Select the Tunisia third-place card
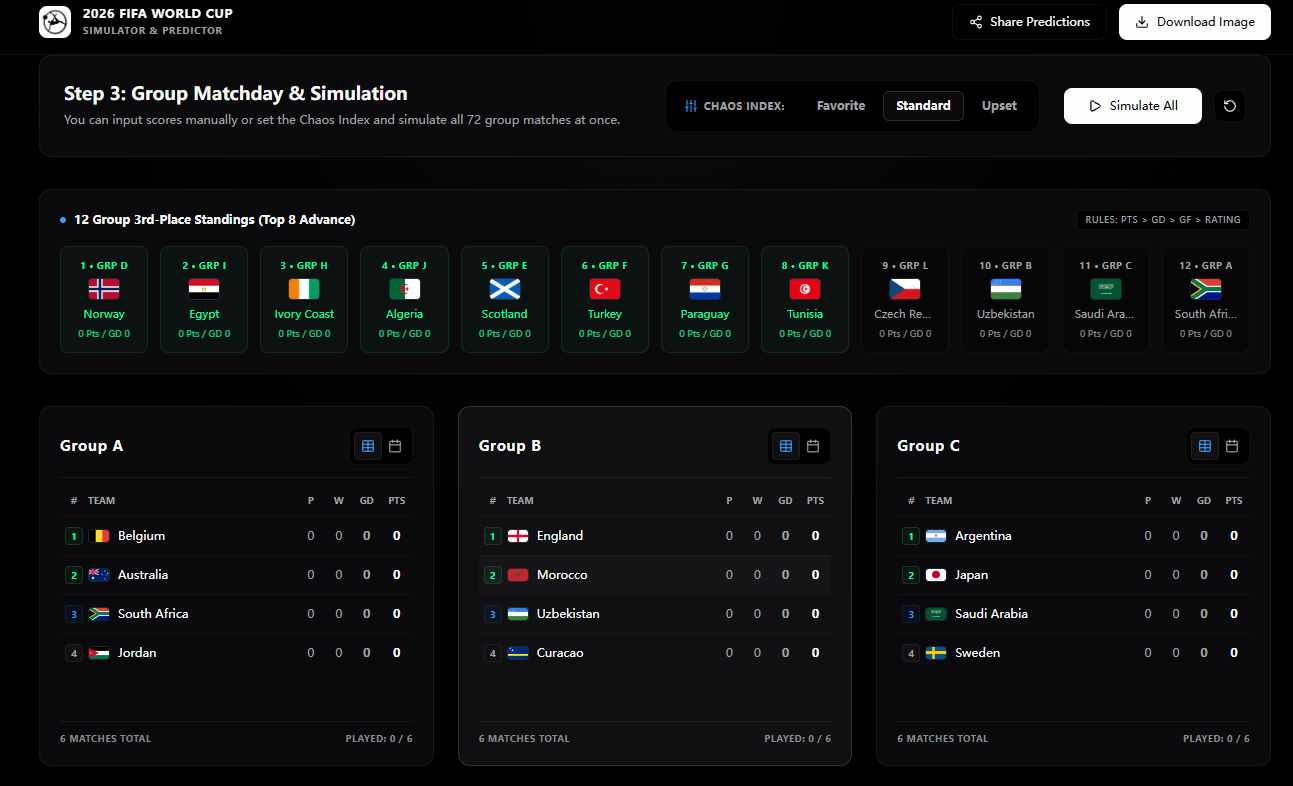1293x786 pixels. click(x=805, y=300)
